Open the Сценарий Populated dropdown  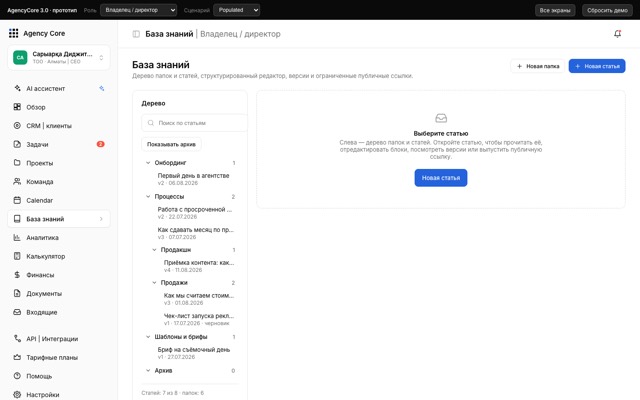(x=236, y=10)
